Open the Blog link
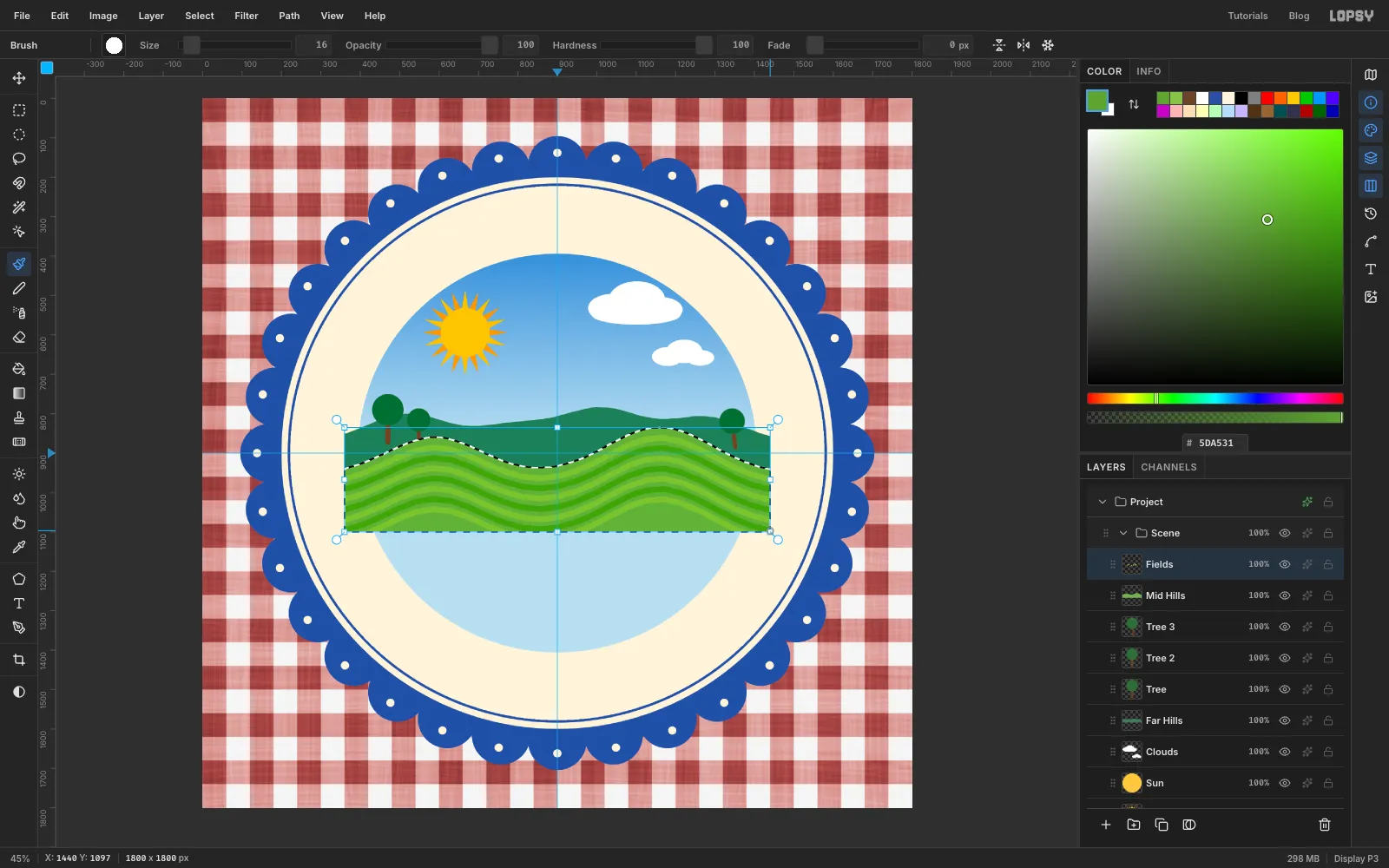This screenshot has width=1389, height=868. (1299, 16)
